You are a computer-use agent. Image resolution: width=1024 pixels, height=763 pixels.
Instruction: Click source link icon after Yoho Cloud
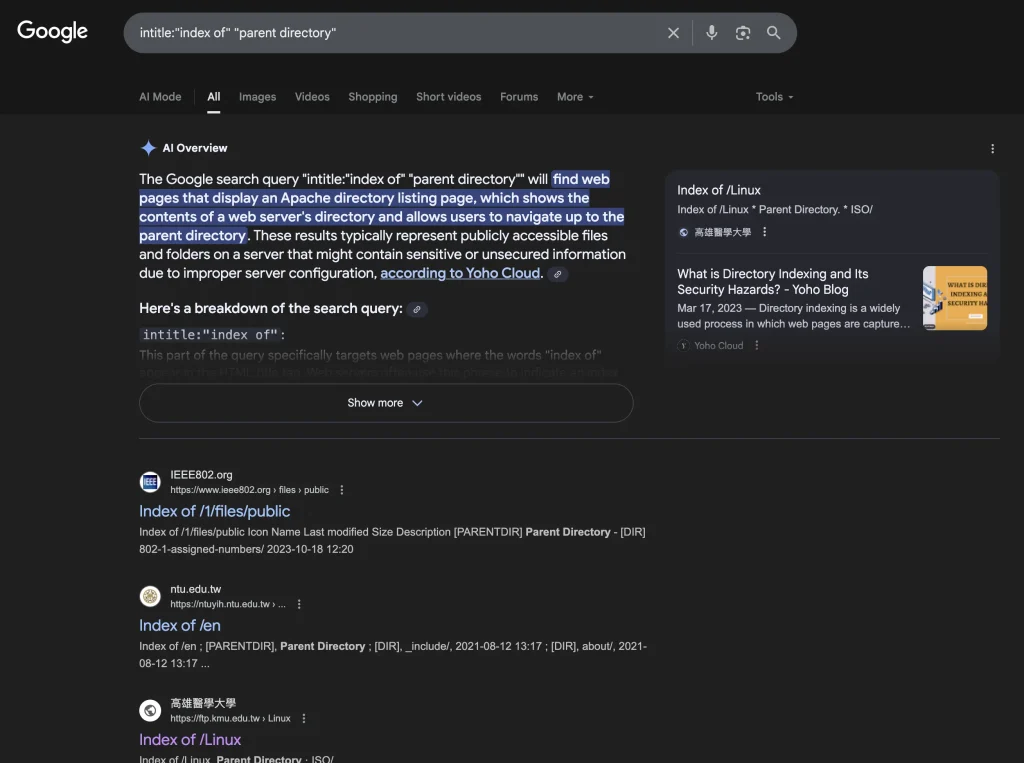click(x=558, y=274)
